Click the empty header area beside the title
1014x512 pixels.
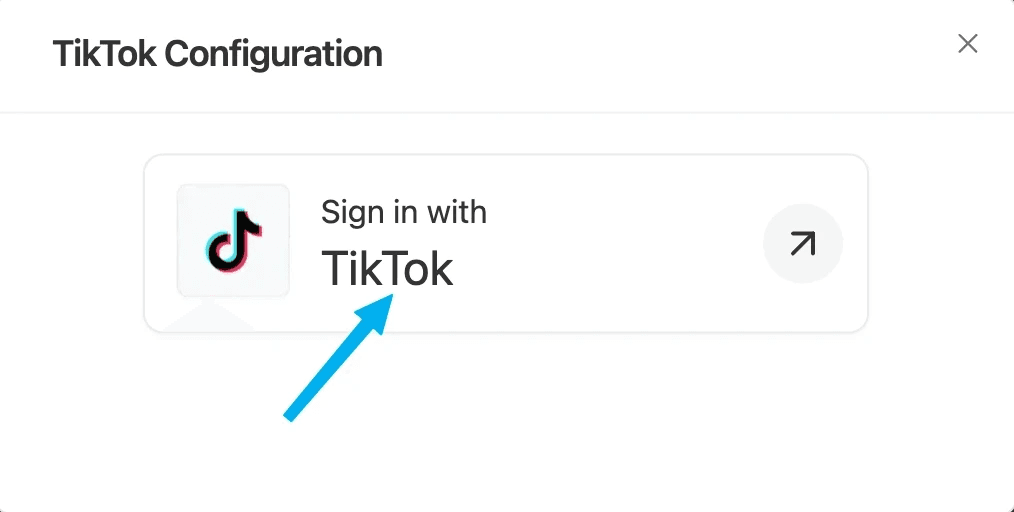pos(650,53)
